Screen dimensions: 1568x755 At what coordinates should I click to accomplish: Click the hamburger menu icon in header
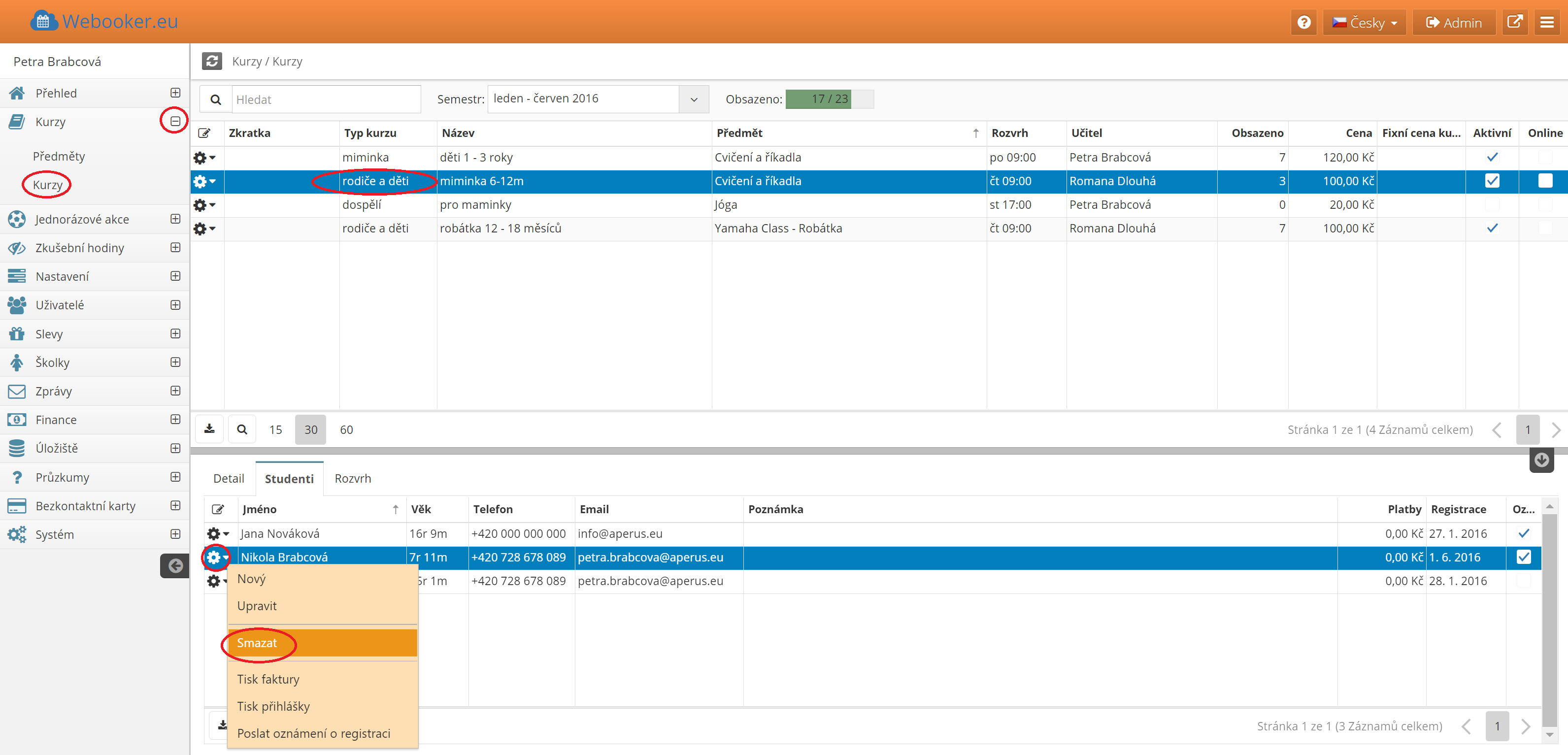pos(1547,23)
